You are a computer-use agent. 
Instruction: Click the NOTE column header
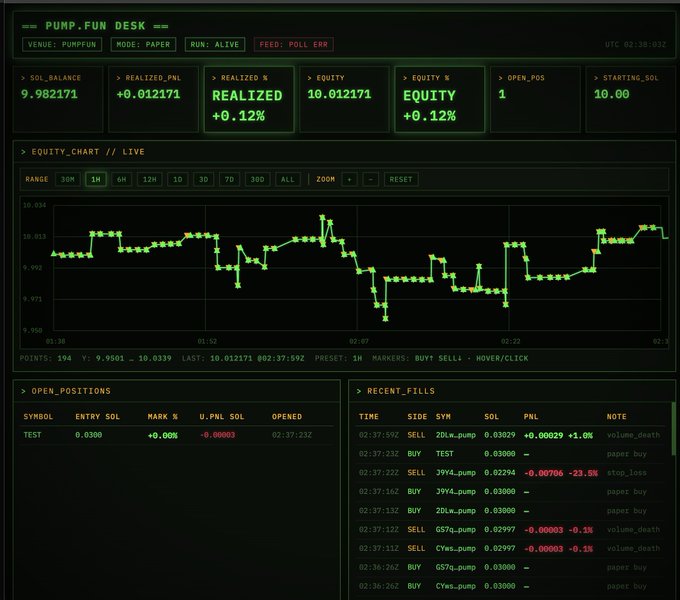[x=616, y=417]
